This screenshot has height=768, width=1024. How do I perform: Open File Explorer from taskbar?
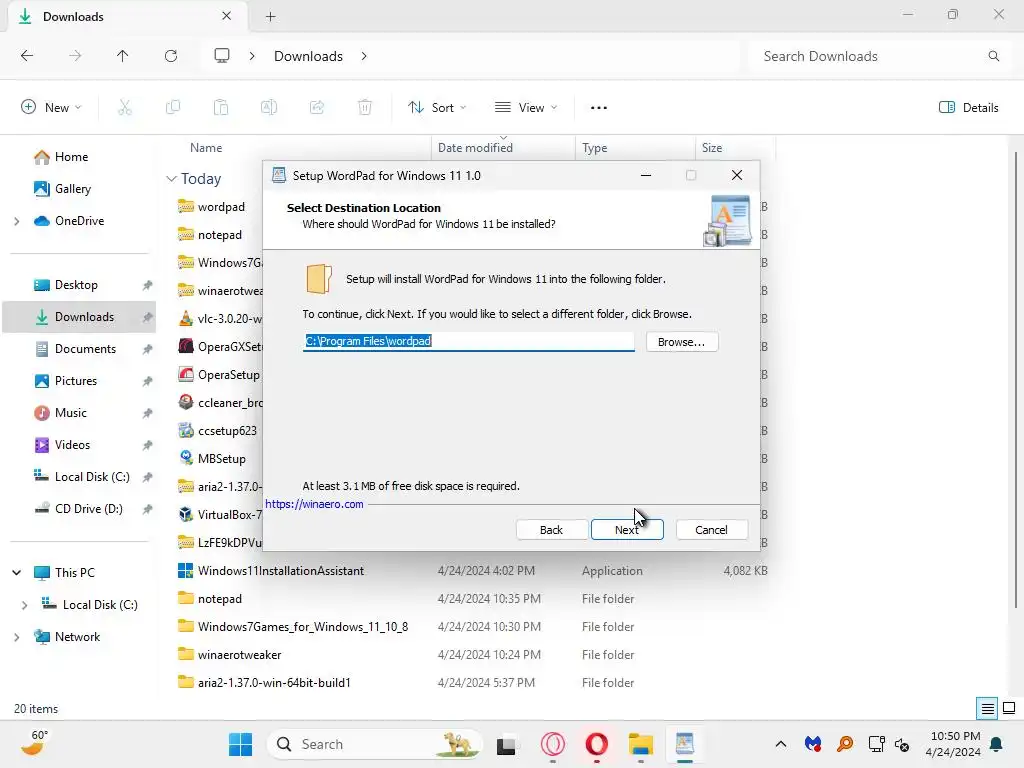(641, 744)
